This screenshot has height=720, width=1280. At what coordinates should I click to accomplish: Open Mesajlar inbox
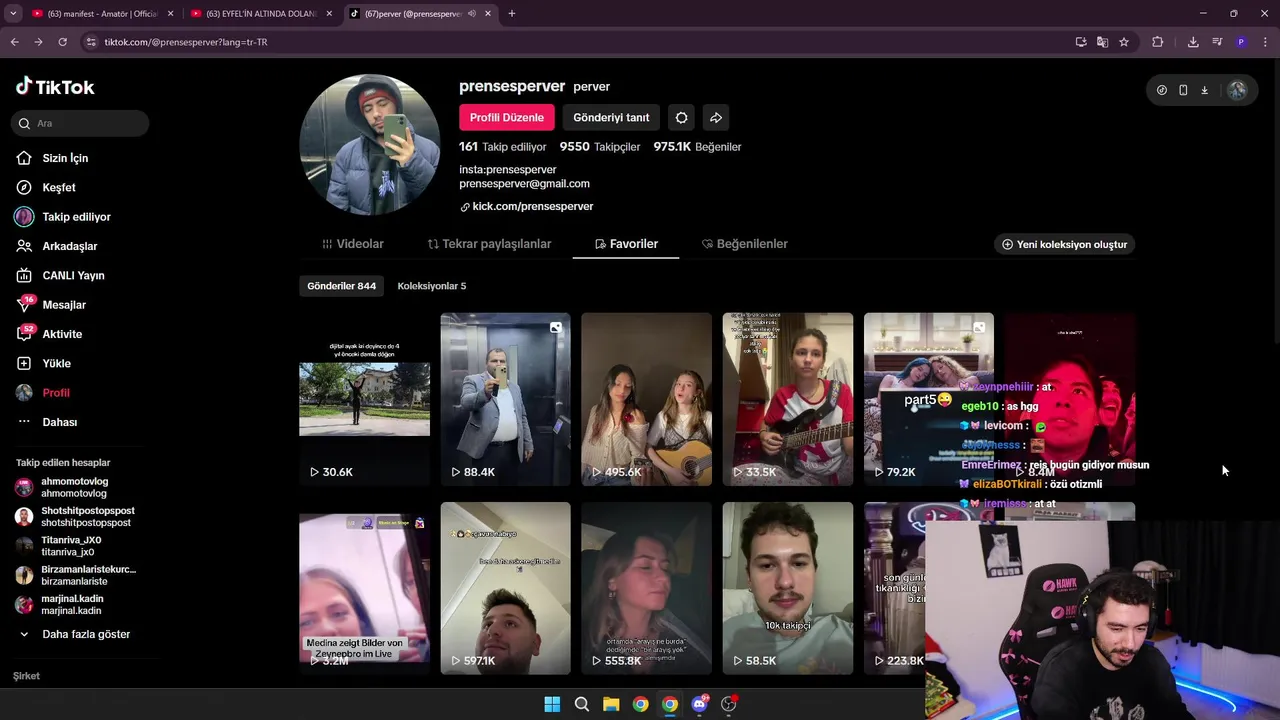click(64, 305)
